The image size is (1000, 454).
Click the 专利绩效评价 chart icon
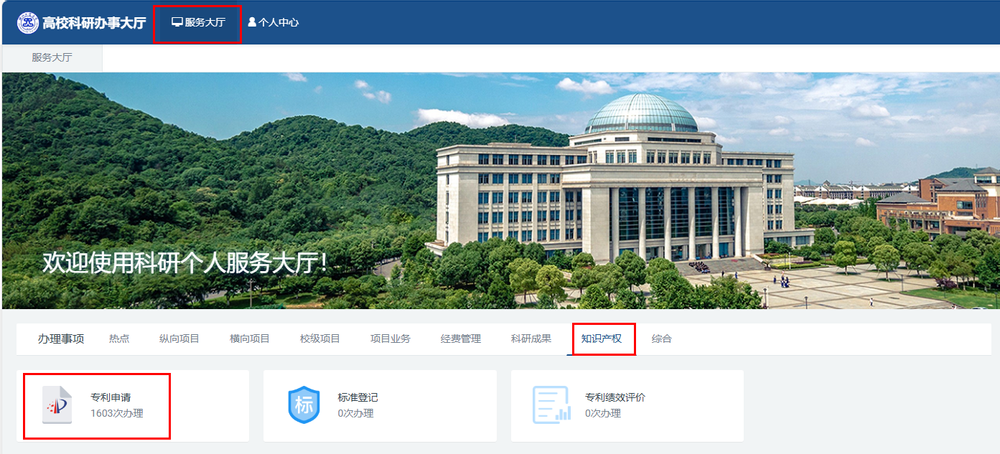pyautogui.click(x=551, y=405)
